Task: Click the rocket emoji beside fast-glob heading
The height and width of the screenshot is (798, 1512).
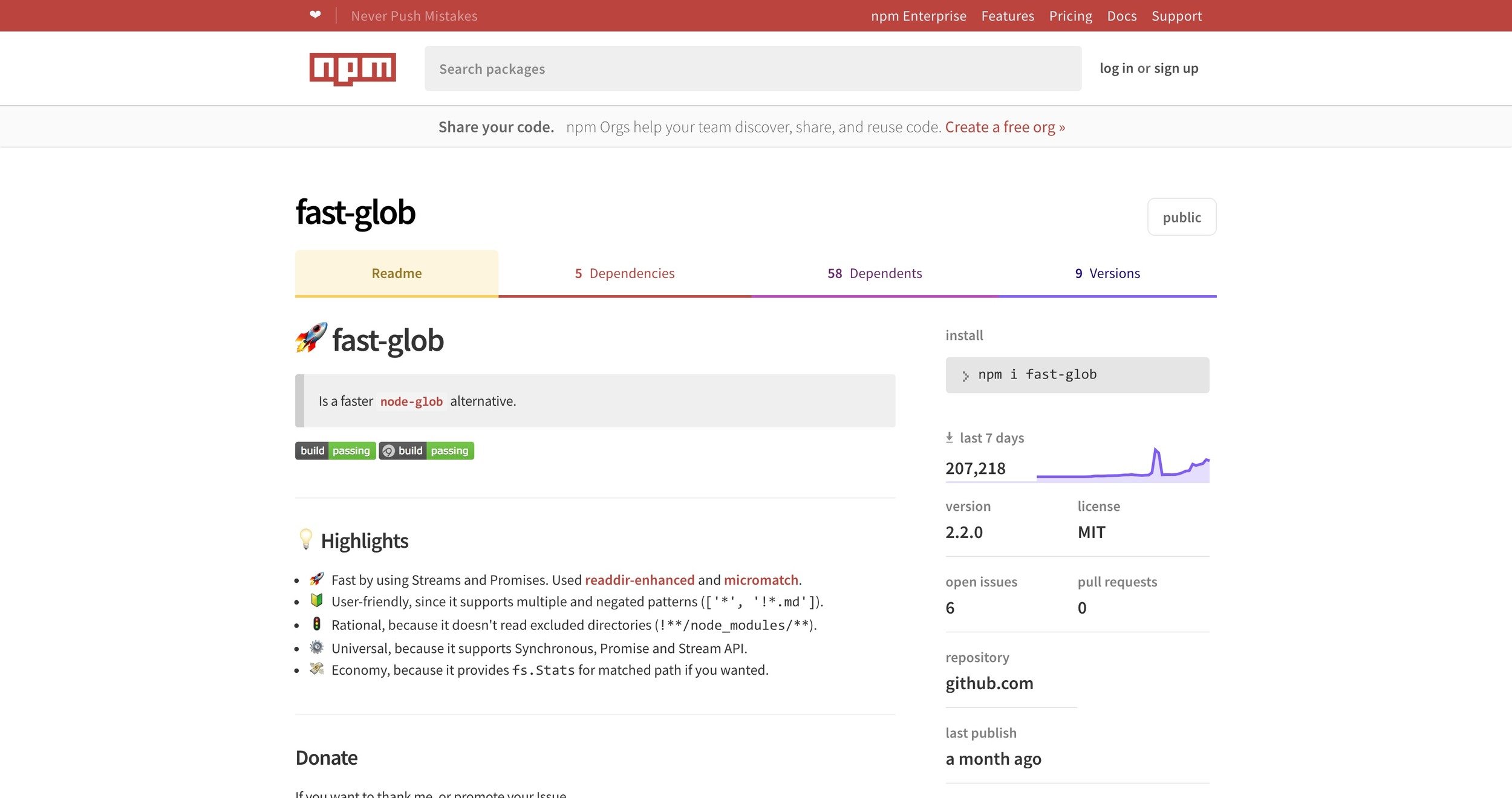Action: click(311, 338)
